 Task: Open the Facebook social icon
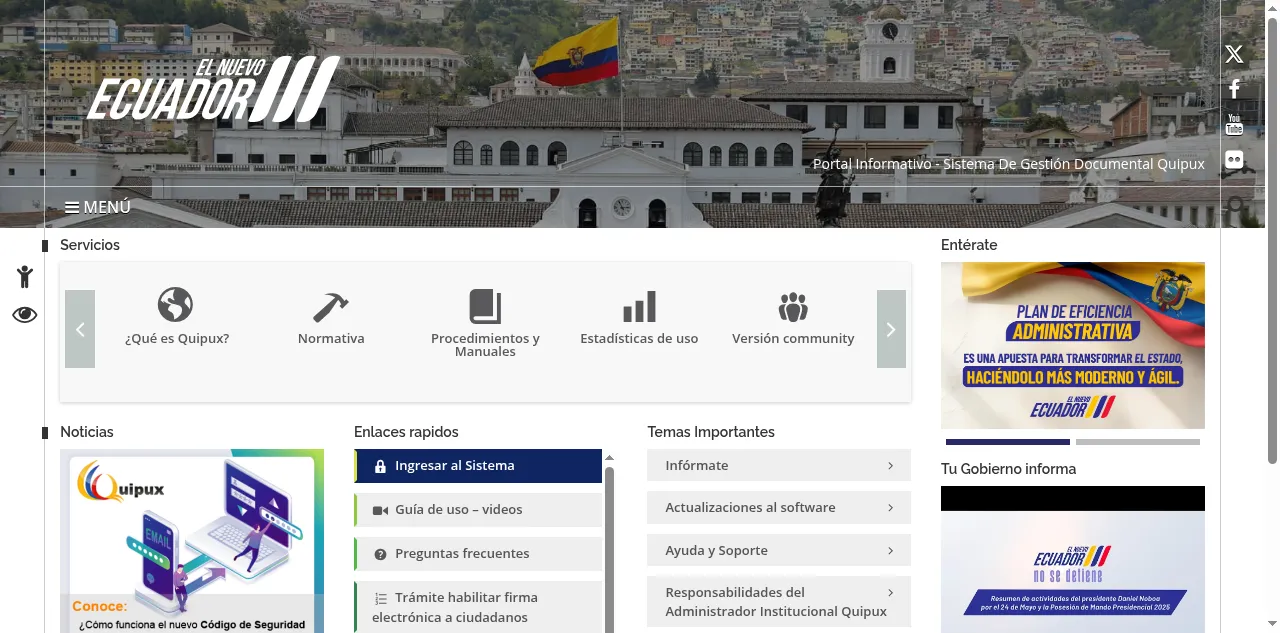pos(1235,89)
